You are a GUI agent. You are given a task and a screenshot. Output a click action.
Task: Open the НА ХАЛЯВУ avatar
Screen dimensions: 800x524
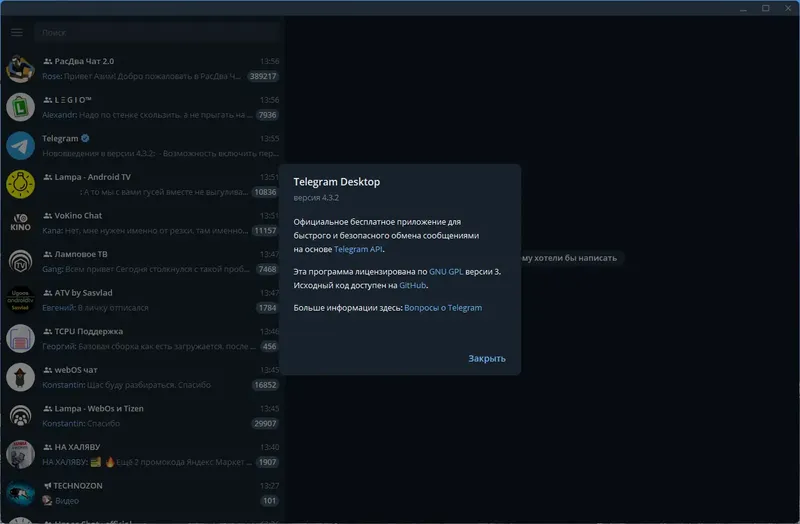[x=20, y=454]
